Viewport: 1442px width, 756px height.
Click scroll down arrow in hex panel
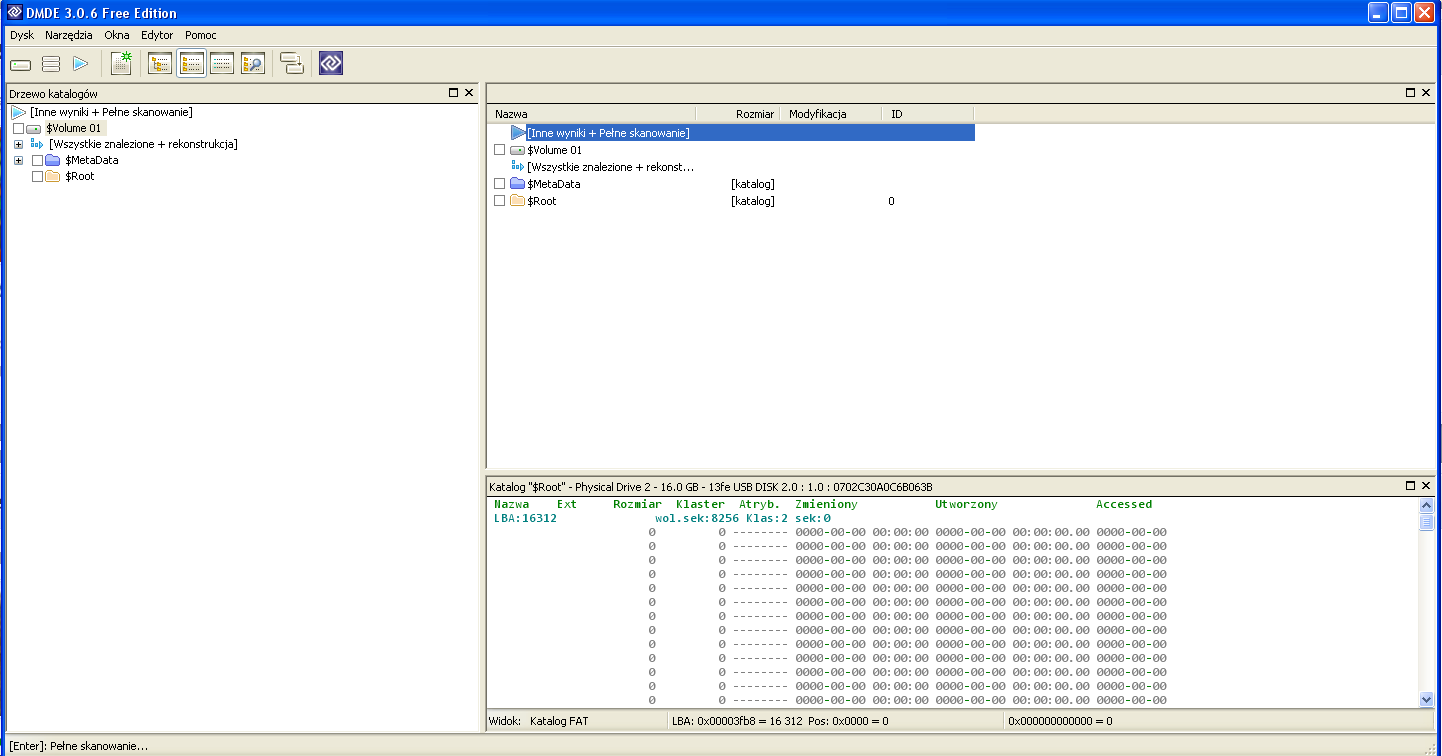tap(1426, 700)
